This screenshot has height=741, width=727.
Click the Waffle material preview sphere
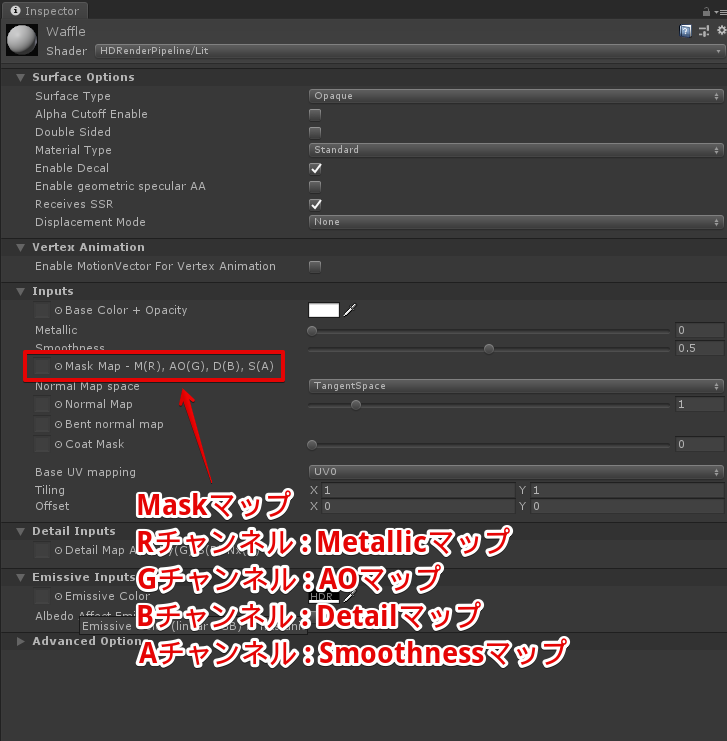pos(22,40)
